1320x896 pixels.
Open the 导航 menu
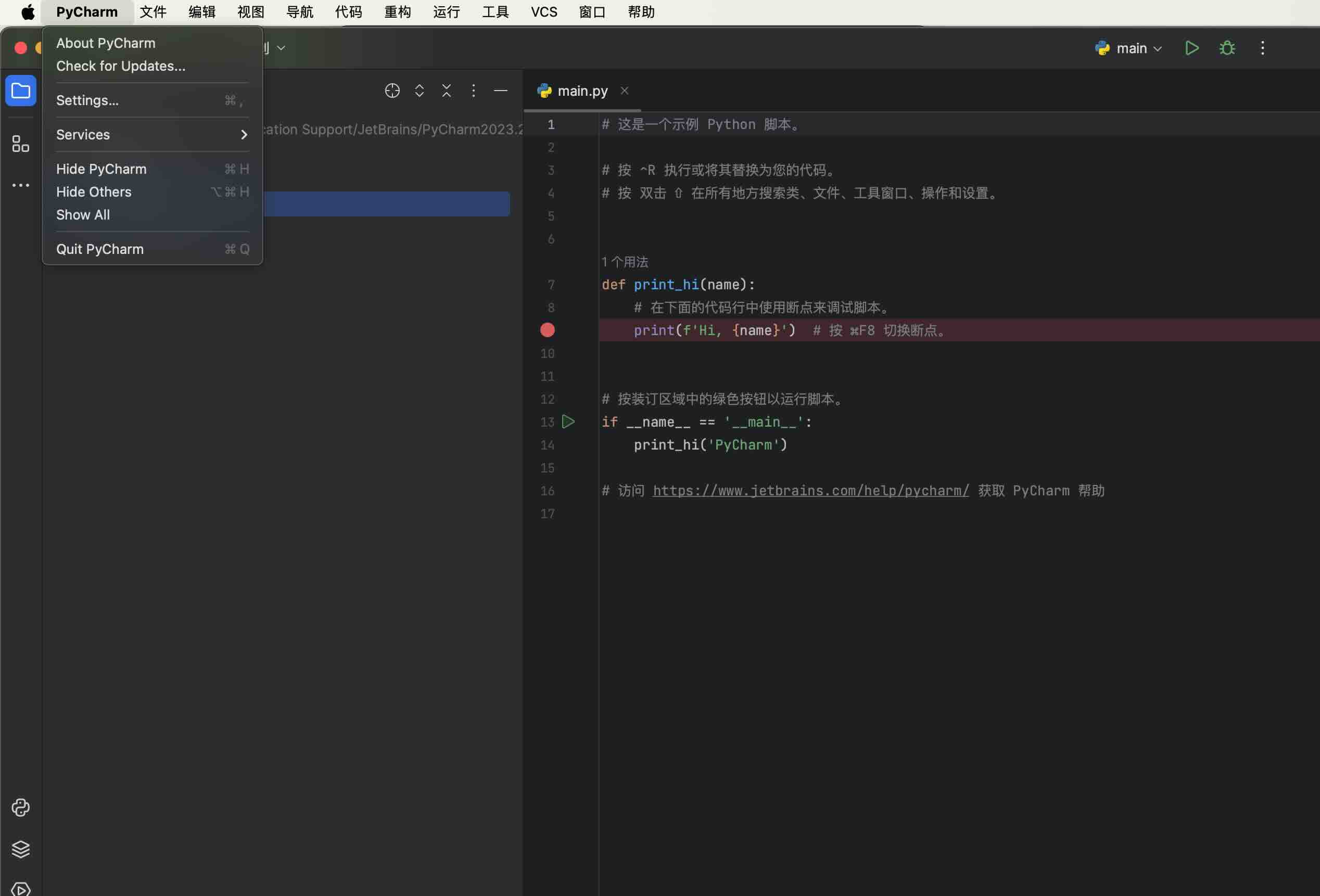300,12
